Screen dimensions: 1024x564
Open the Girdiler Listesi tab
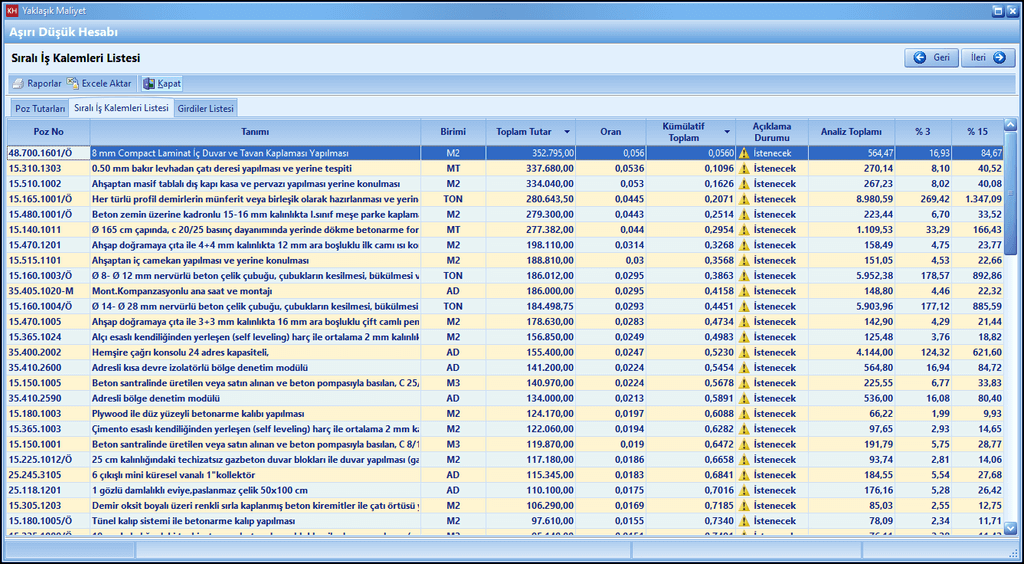(x=206, y=108)
